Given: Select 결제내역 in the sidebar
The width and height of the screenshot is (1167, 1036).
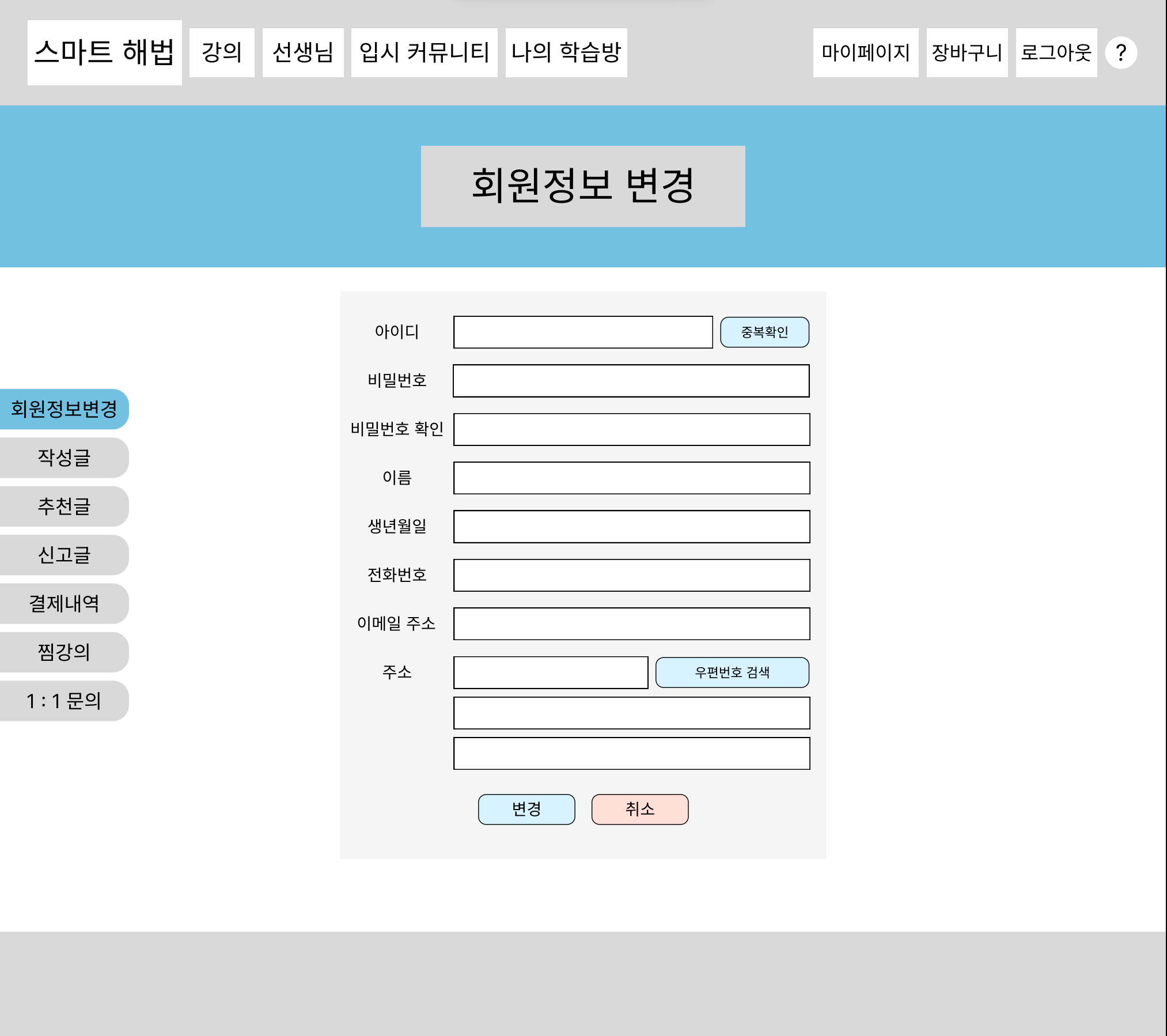Looking at the screenshot, I should (x=64, y=603).
